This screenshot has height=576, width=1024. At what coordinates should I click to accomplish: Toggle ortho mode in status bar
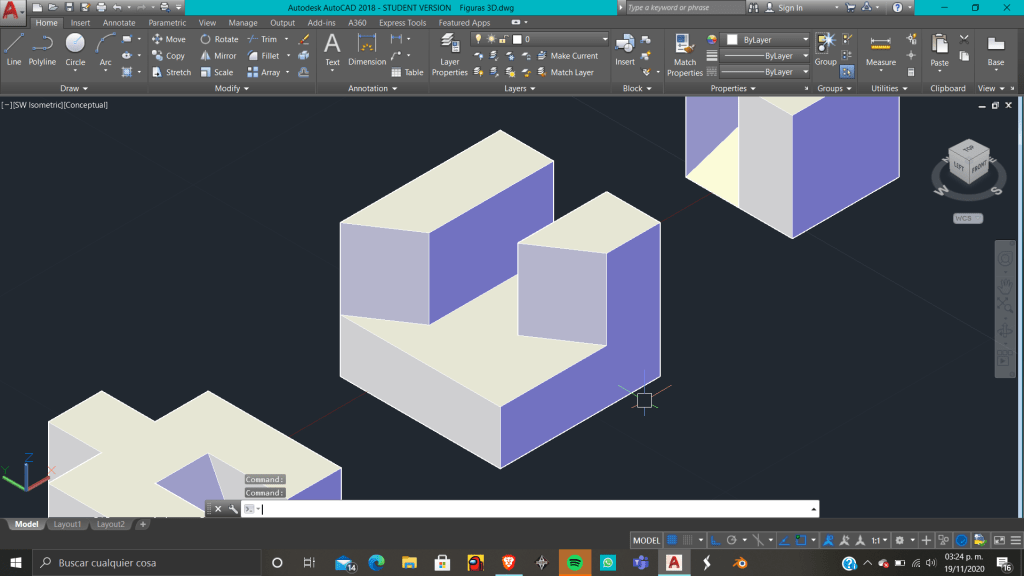[716, 540]
